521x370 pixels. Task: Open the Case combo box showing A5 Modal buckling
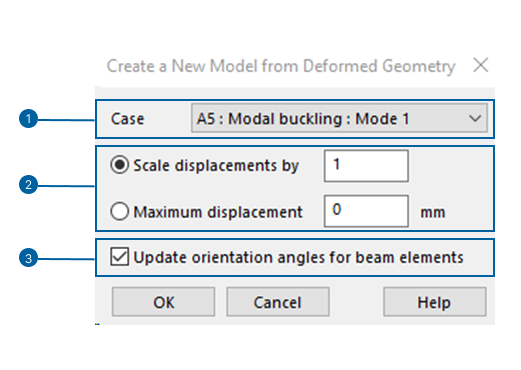coord(339,118)
